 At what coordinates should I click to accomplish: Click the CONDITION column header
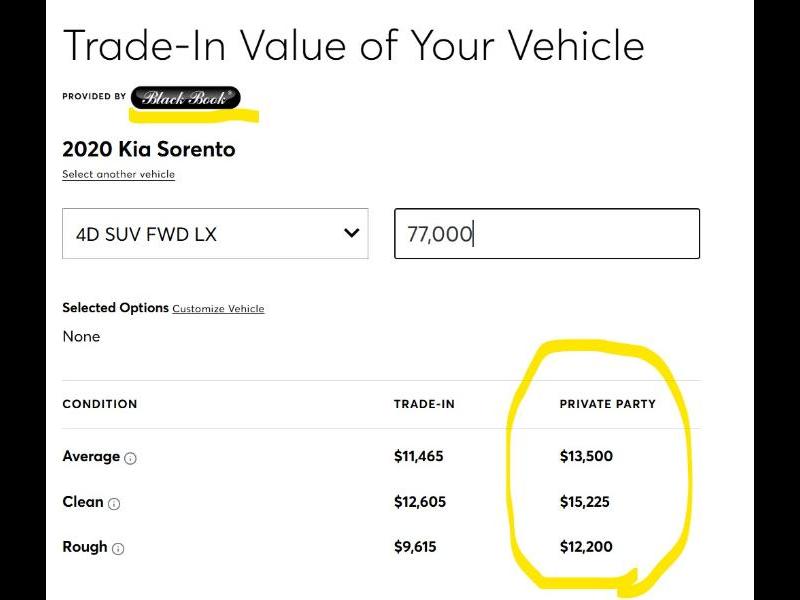(x=100, y=404)
